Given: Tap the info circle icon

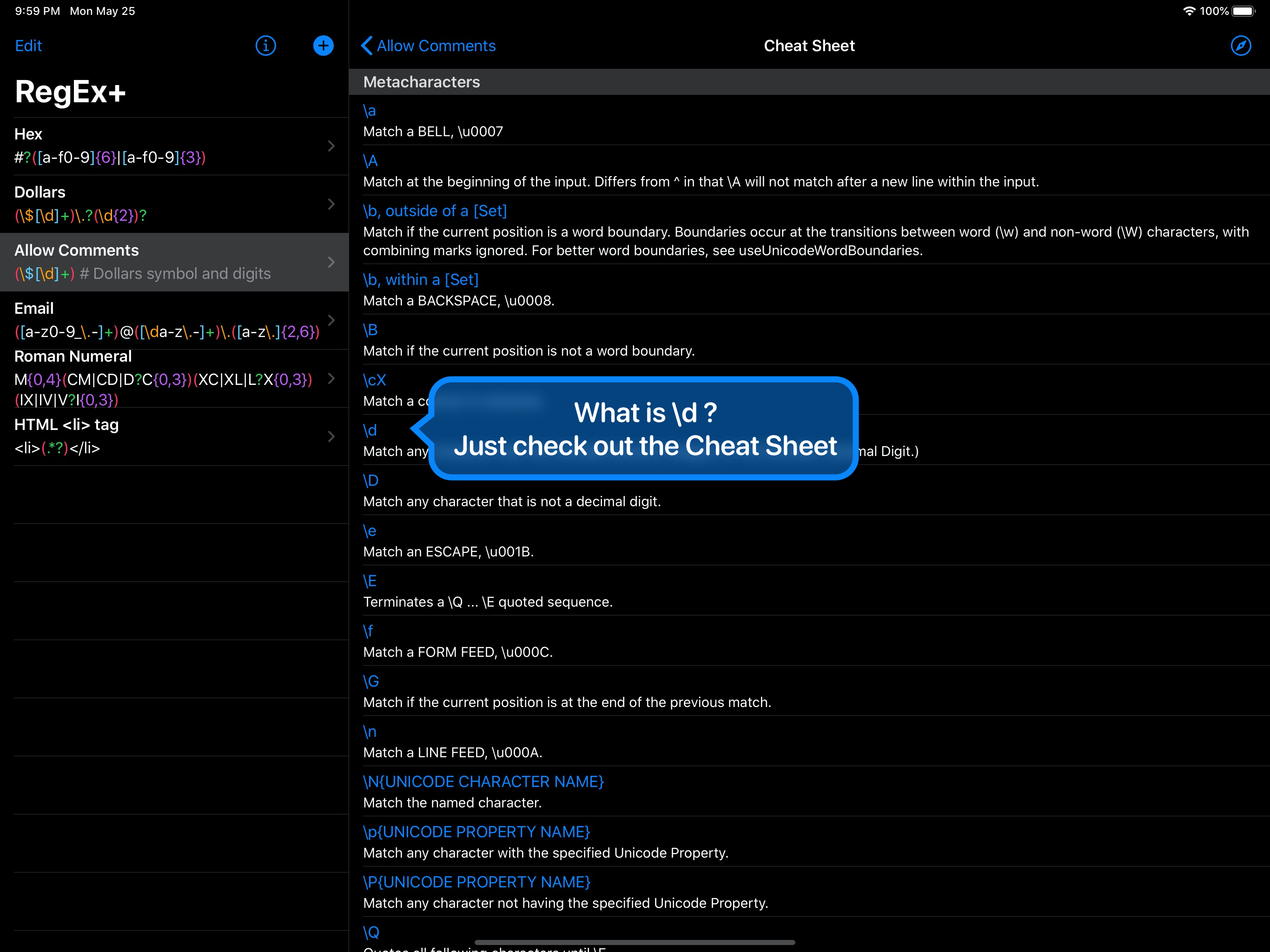Looking at the screenshot, I should coord(265,46).
